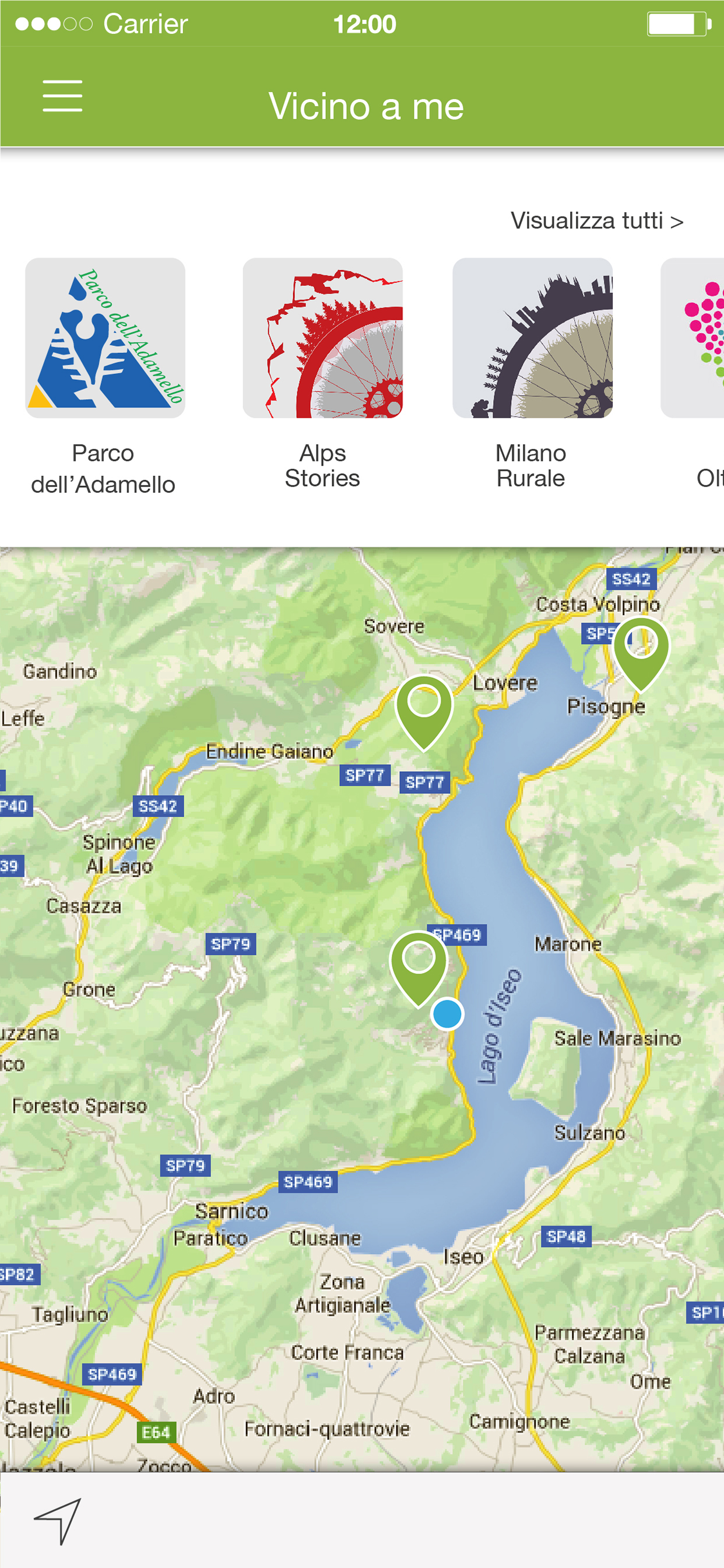Click Lago d'Iseo label on map
724x1568 pixels.
coord(499,1027)
